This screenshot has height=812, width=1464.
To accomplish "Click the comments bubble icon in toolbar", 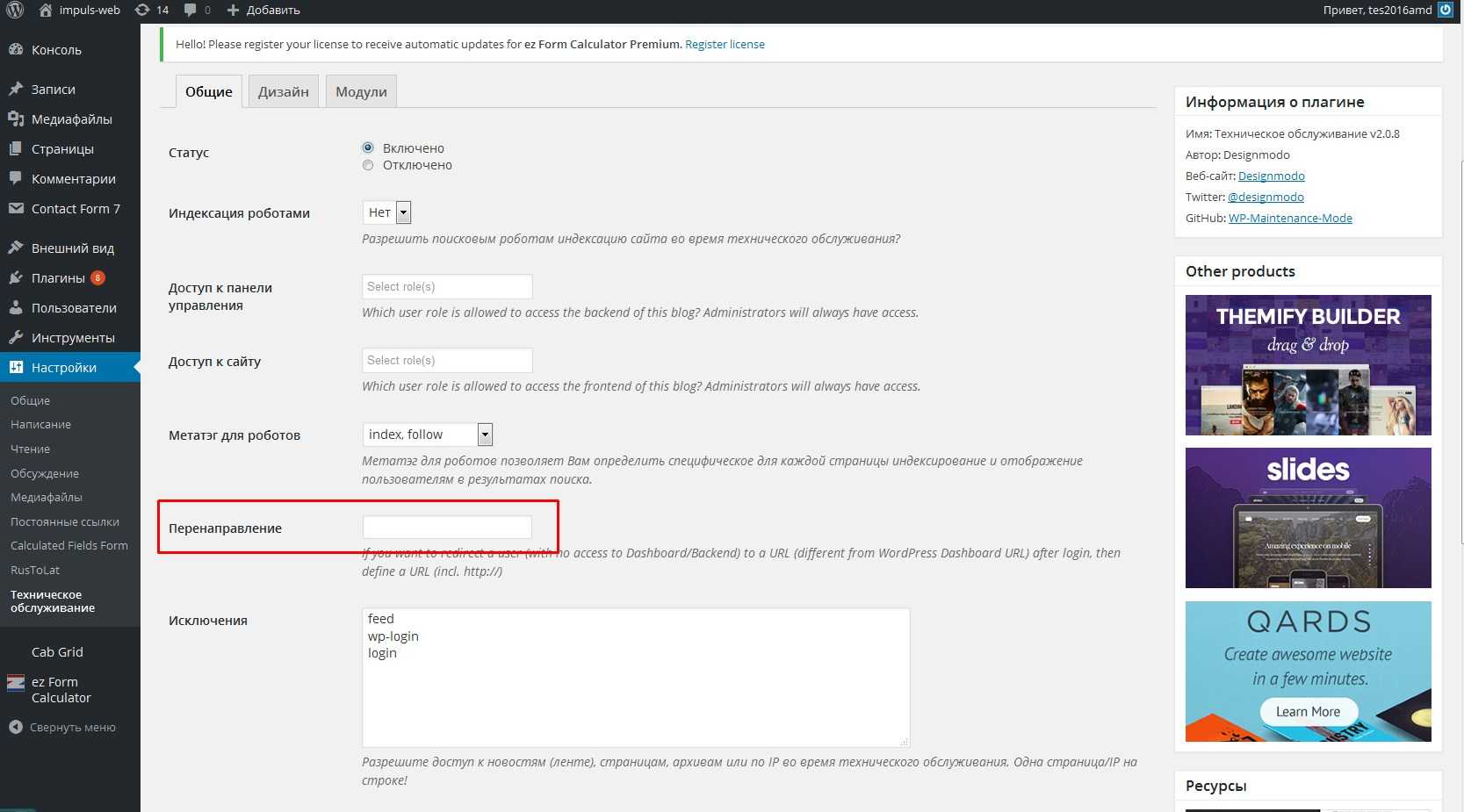I will point(191,10).
